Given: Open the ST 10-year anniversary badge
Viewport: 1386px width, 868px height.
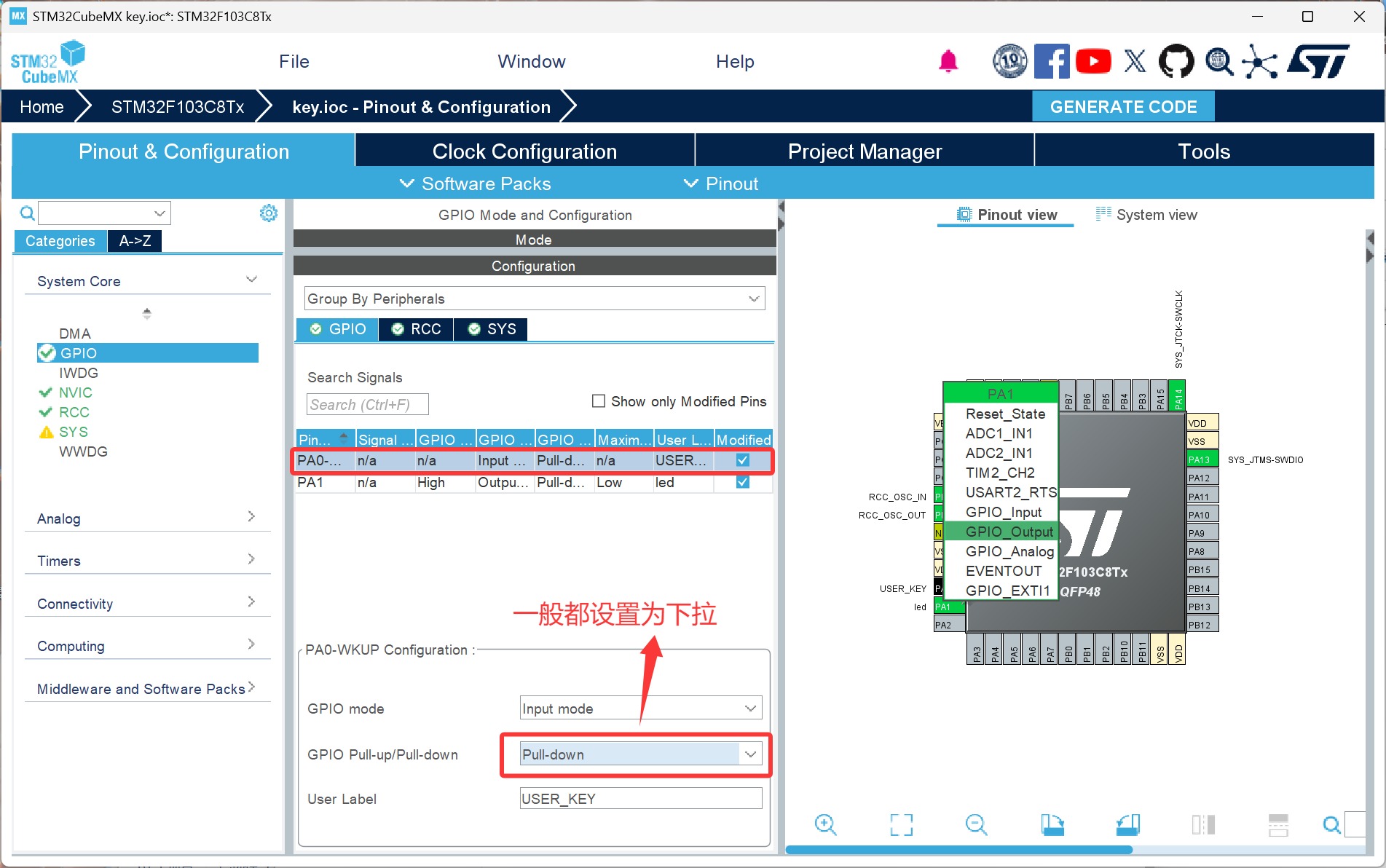Looking at the screenshot, I should click(1010, 62).
